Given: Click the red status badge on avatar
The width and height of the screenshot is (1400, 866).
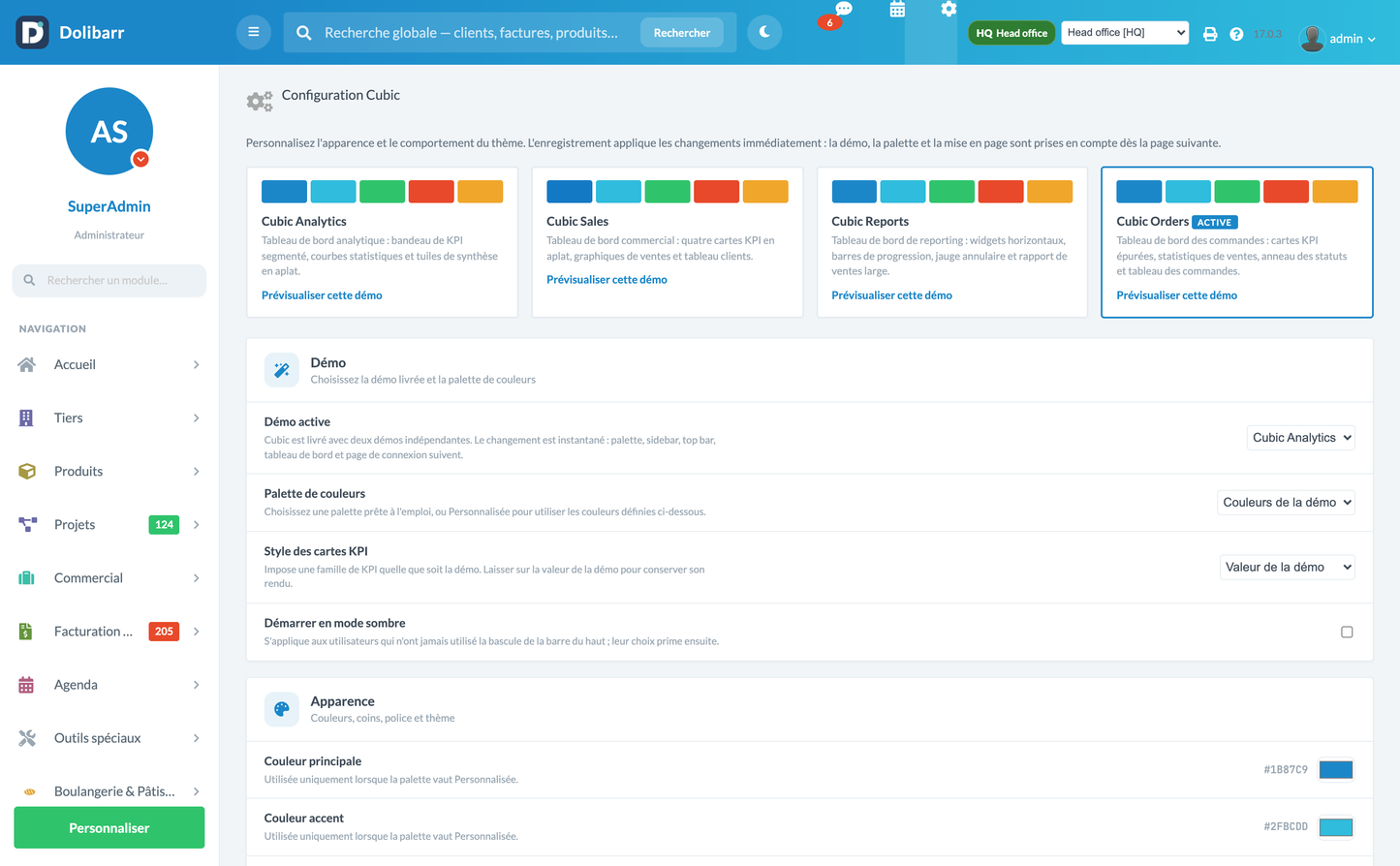Looking at the screenshot, I should [x=141, y=159].
